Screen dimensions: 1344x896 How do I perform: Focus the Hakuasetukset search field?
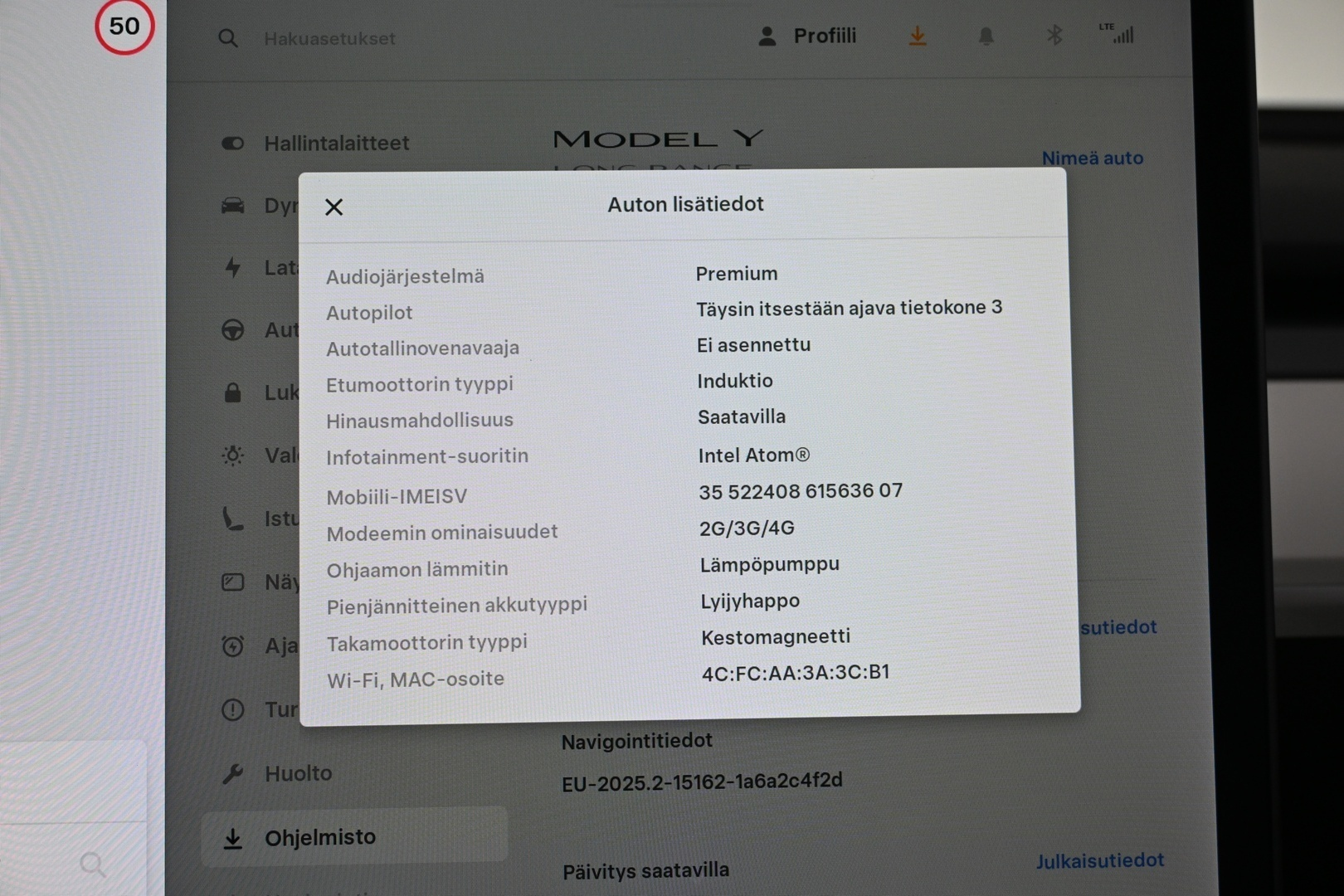coord(329,38)
